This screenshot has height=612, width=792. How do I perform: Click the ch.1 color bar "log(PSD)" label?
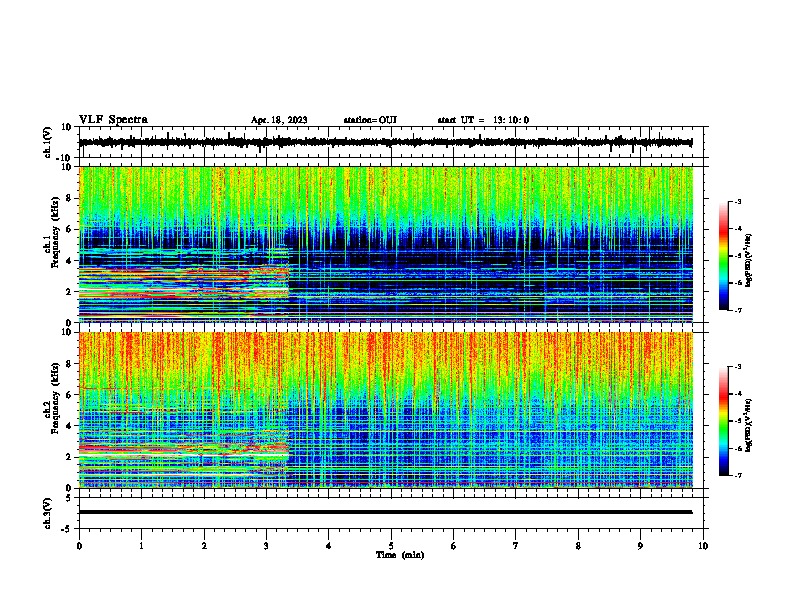[x=749, y=261]
